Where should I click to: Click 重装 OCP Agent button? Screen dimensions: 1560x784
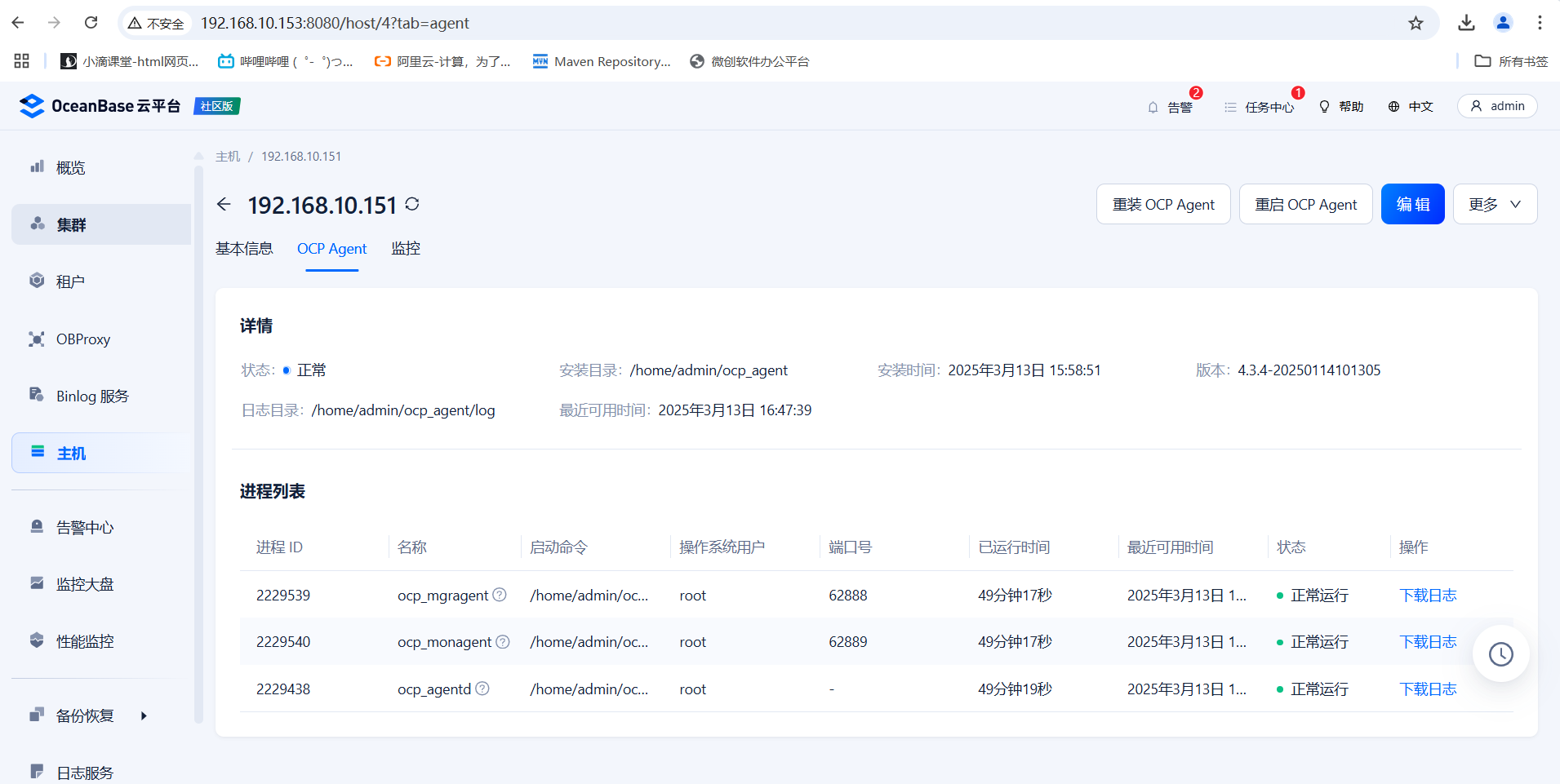click(x=1163, y=204)
